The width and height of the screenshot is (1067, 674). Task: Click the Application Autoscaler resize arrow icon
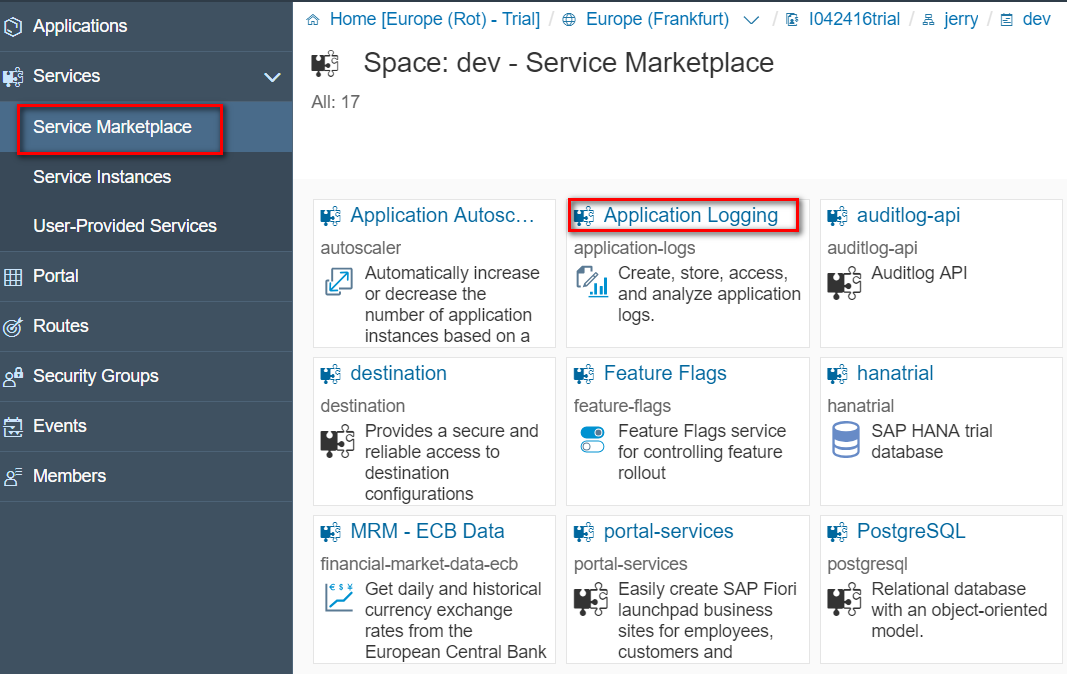point(339,282)
